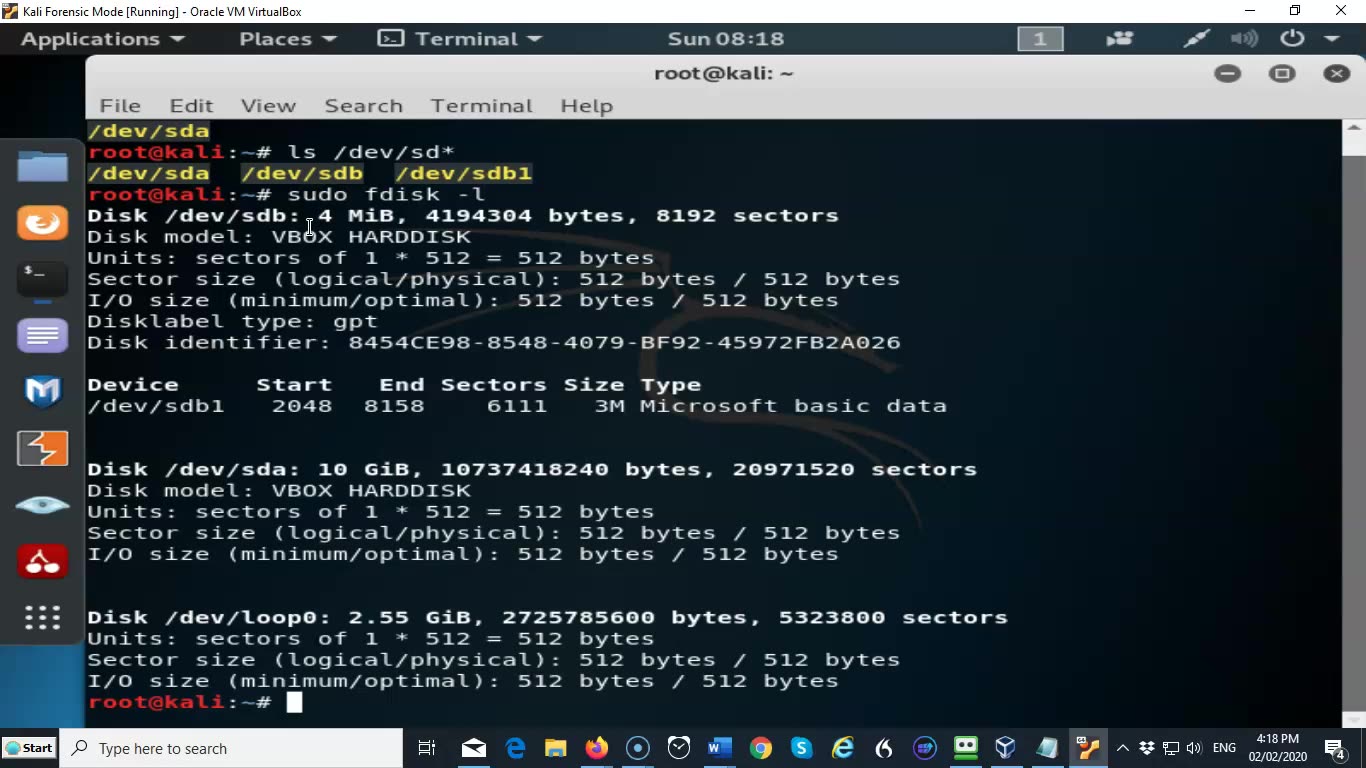Open Google Chrome from the Windows taskbar
Image resolution: width=1366 pixels, height=768 pixels.
coord(760,747)
